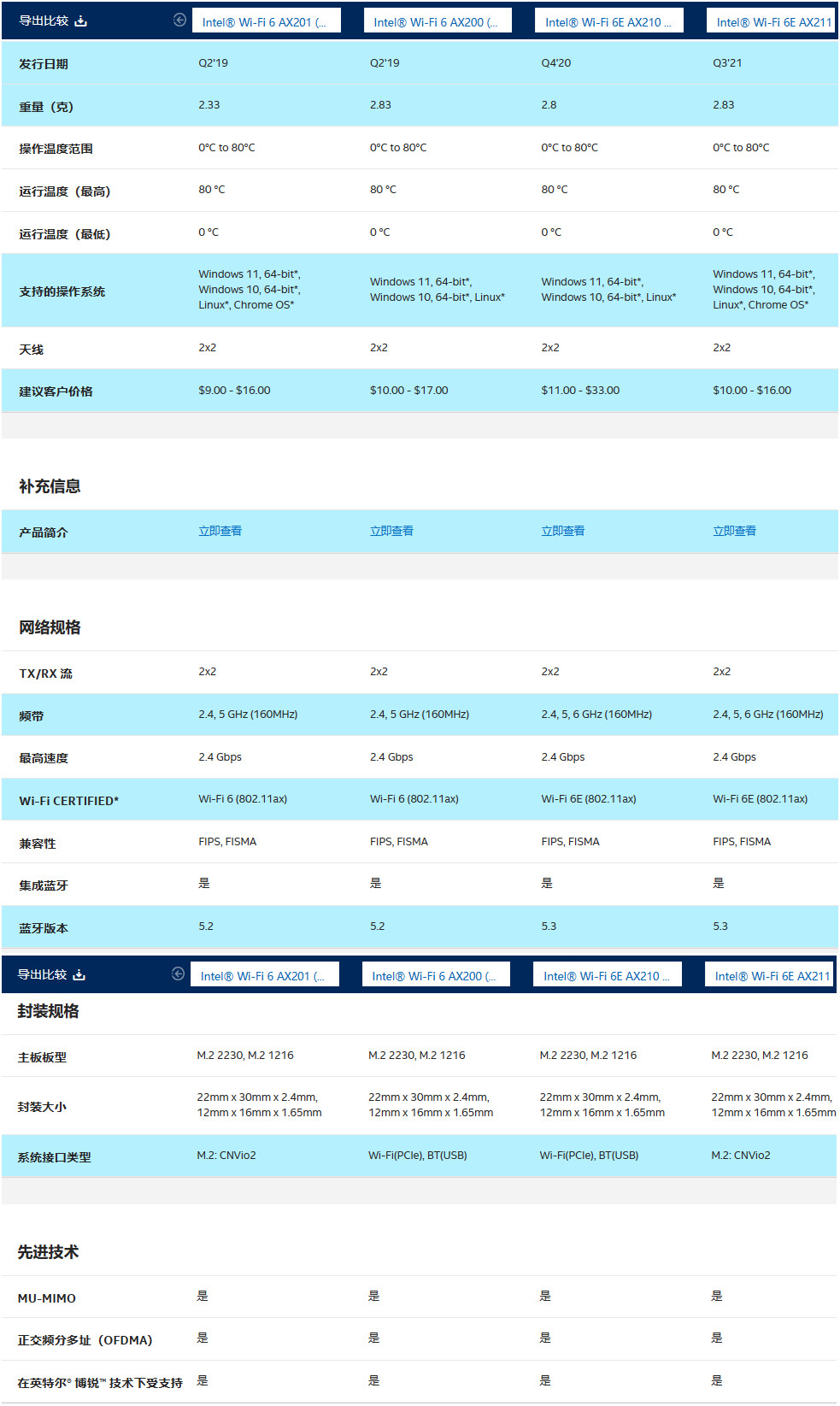This screenshot has width=840, height=1406.
Task: Click the circled back arrow above 封装规格 heading
Action: 178,974
